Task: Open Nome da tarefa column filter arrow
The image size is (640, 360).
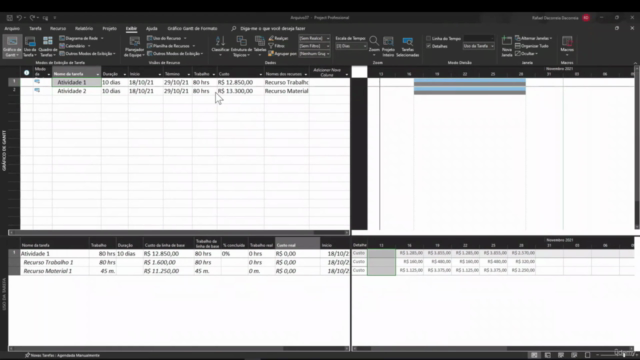Action: pos(98,74)
